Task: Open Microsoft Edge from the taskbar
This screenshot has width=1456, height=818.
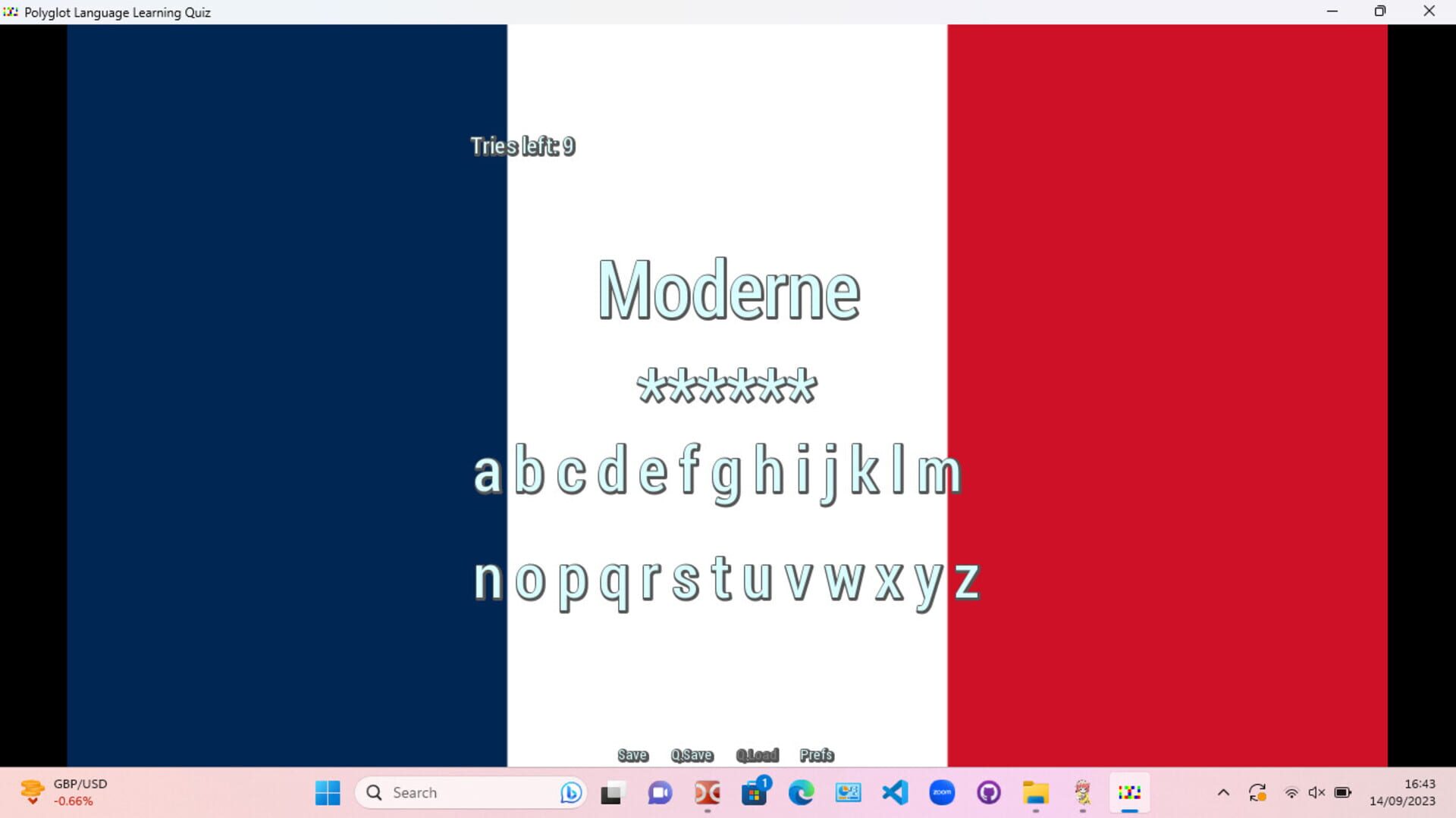Action: tap(802, 793)
